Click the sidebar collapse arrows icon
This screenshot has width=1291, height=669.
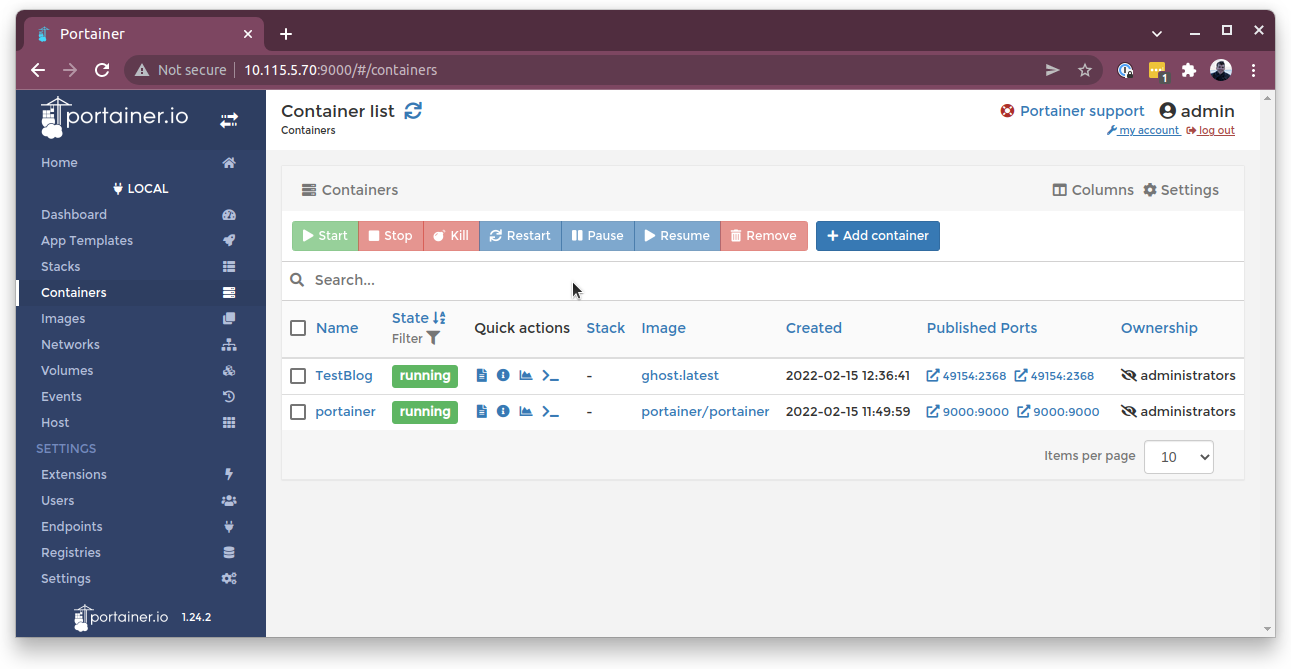coord(229,120)
